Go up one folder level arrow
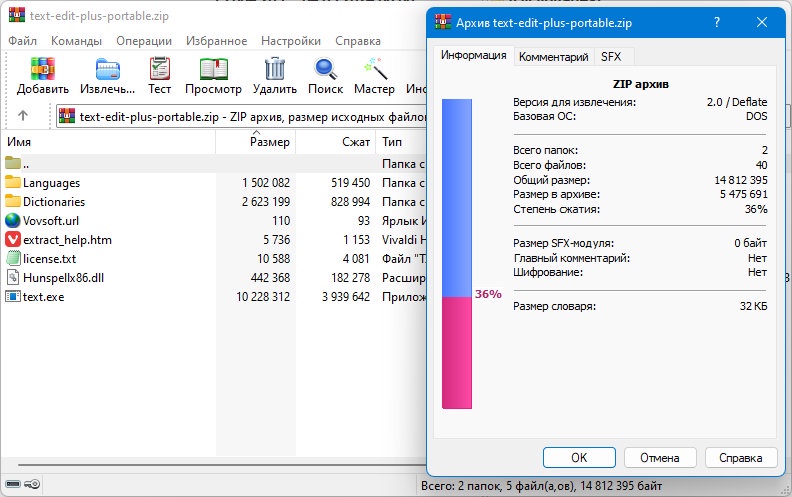Screen dimensions: 792x497 (23, 115)
